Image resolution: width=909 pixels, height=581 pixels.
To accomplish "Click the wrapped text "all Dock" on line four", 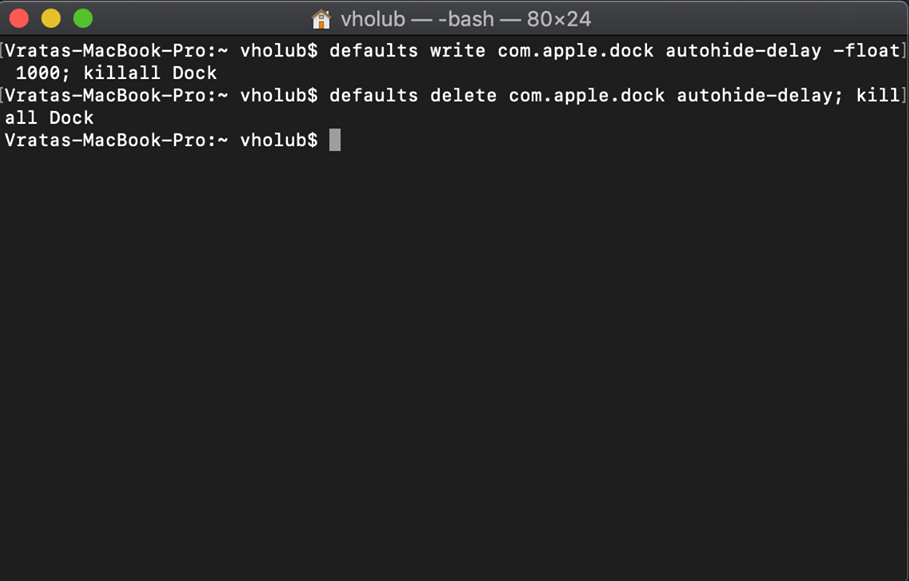I will tap(49, 118).
